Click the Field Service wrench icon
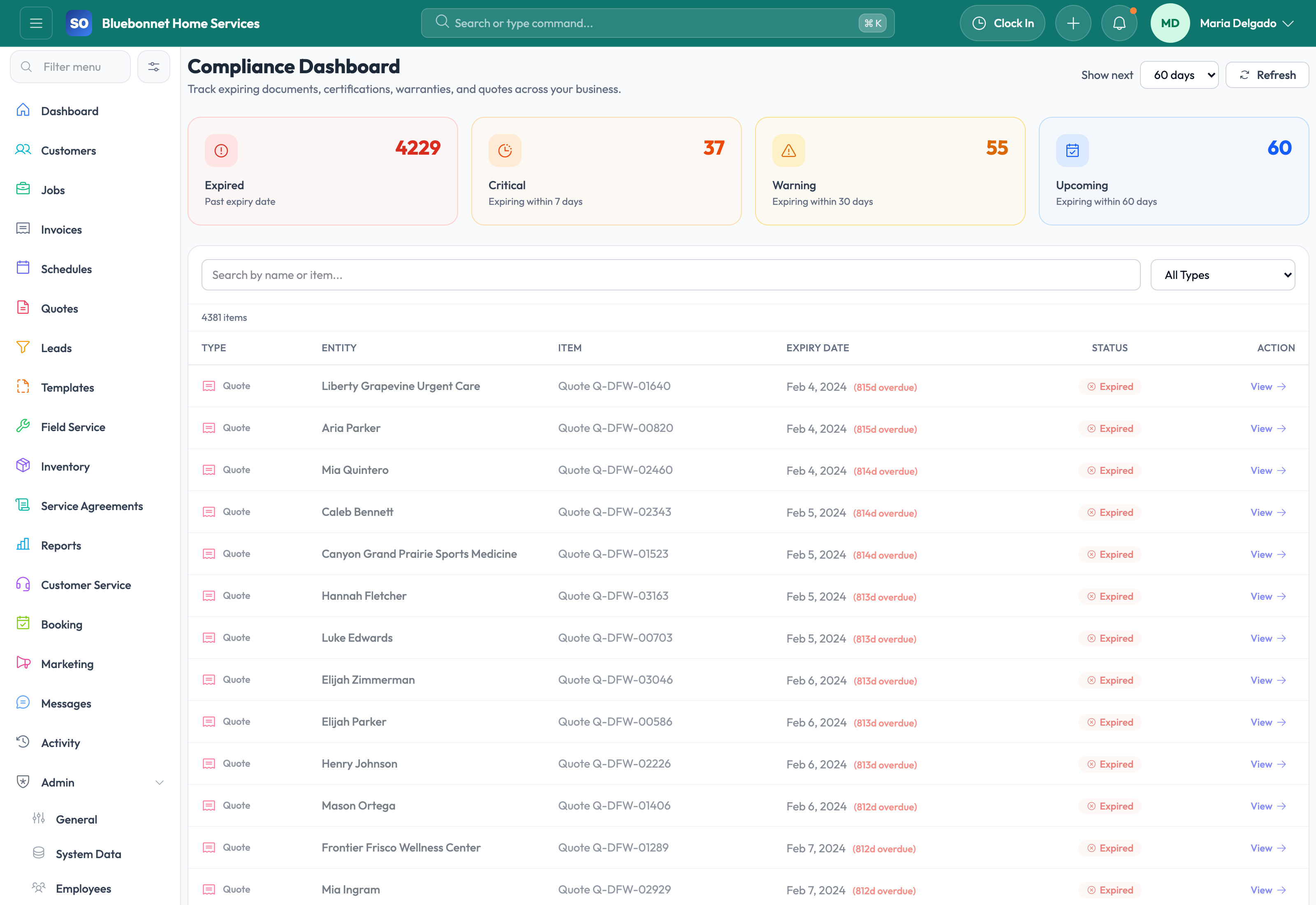 (23, 426)
